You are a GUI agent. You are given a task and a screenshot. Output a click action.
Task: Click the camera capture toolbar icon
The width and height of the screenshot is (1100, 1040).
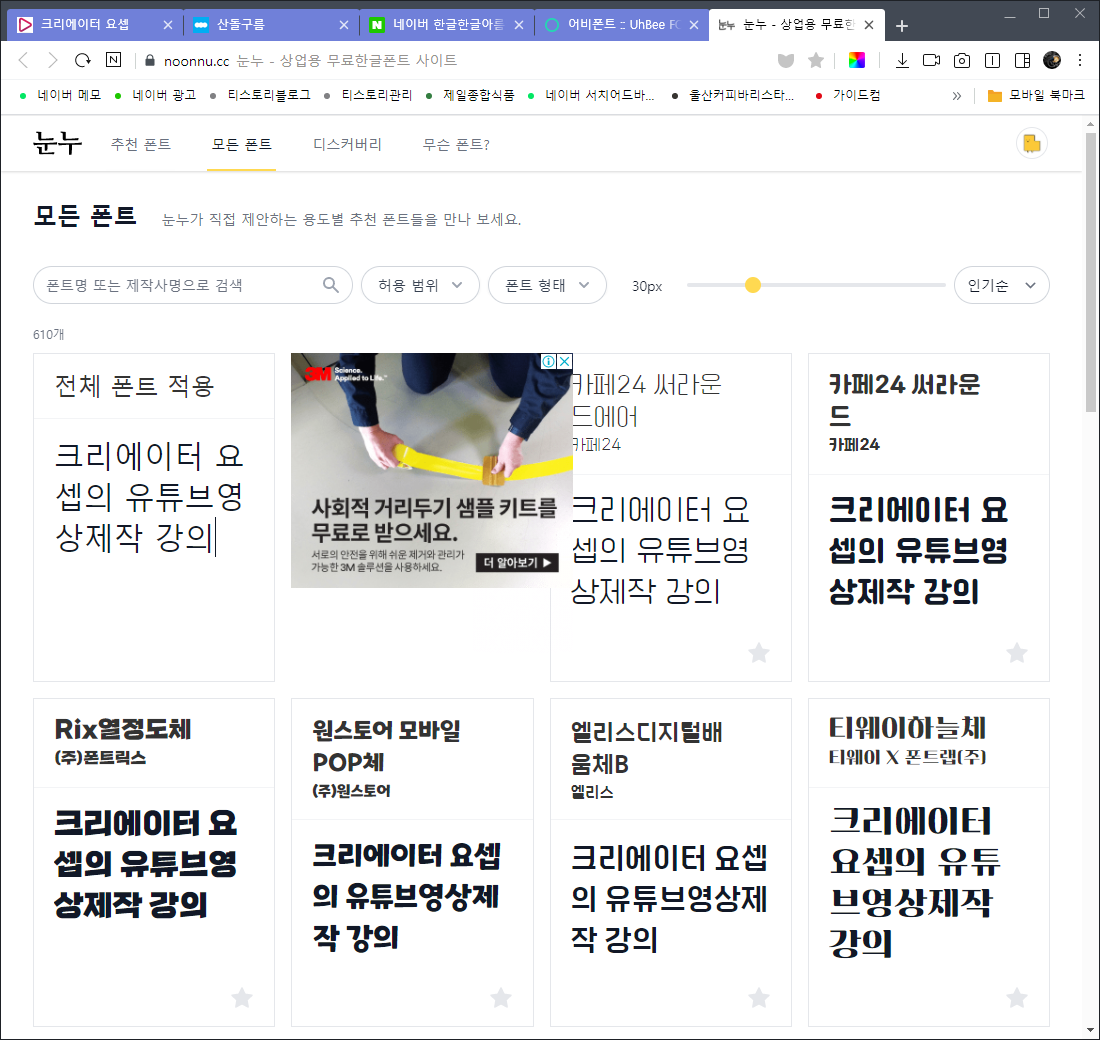pos(962,61)
